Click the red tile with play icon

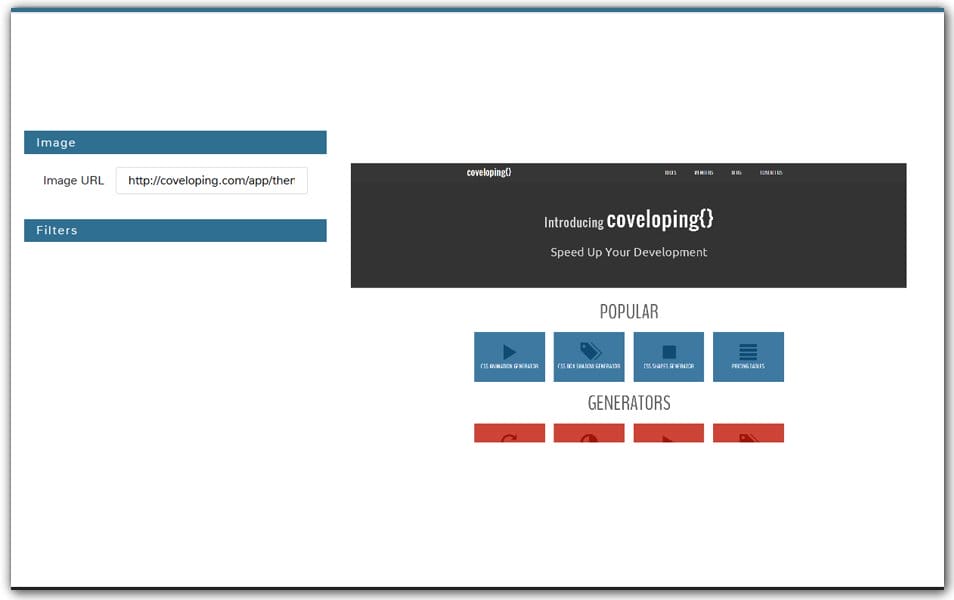pyautogui.click(x=669, y=434)
